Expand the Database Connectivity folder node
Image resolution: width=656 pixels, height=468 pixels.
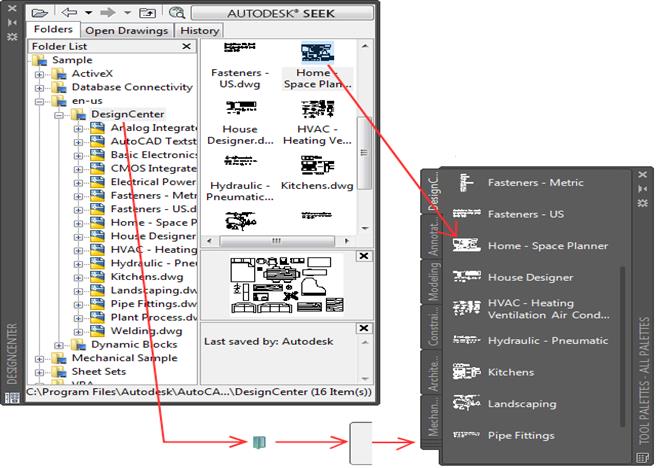click(39, 88)
